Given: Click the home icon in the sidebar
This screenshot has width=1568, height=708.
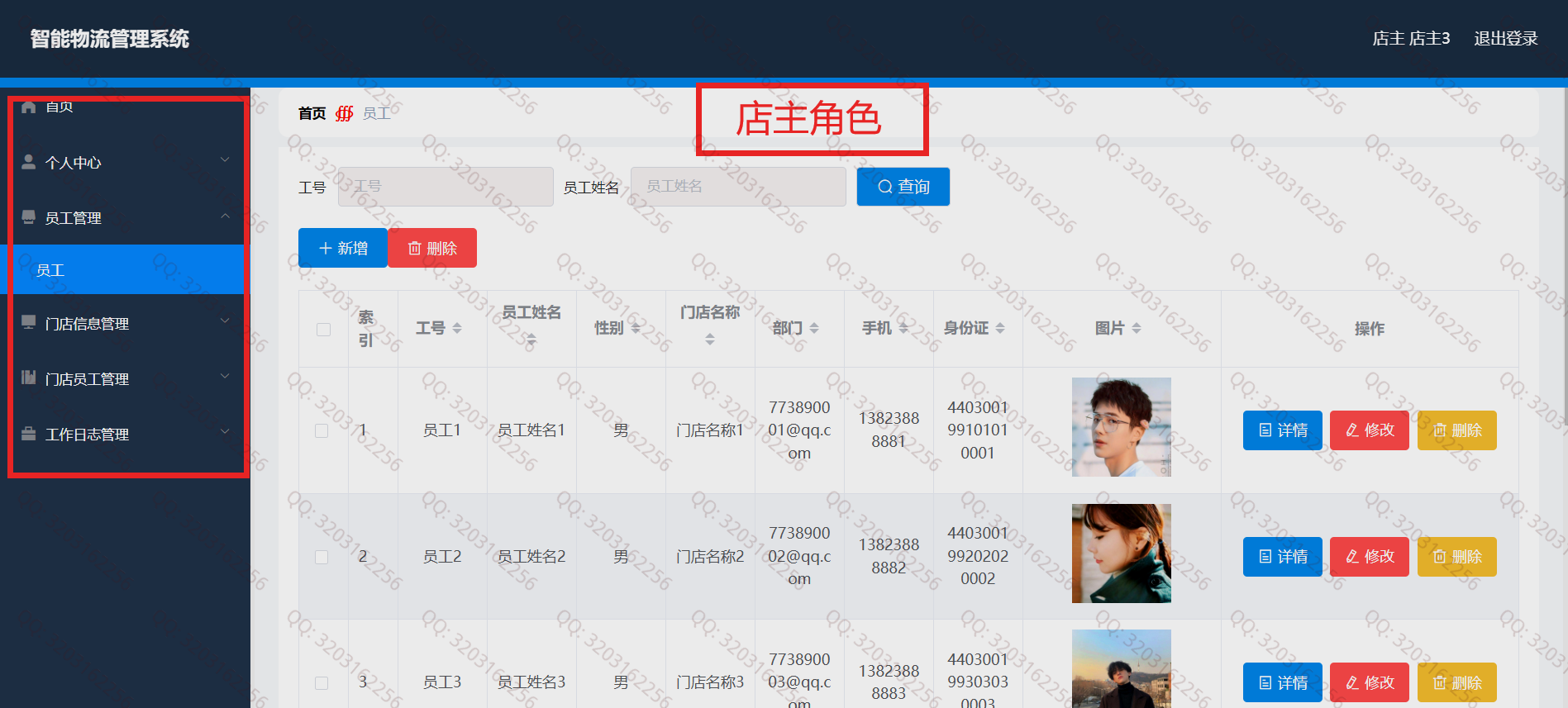Looking at the screenshot, I should click(29, 107).
